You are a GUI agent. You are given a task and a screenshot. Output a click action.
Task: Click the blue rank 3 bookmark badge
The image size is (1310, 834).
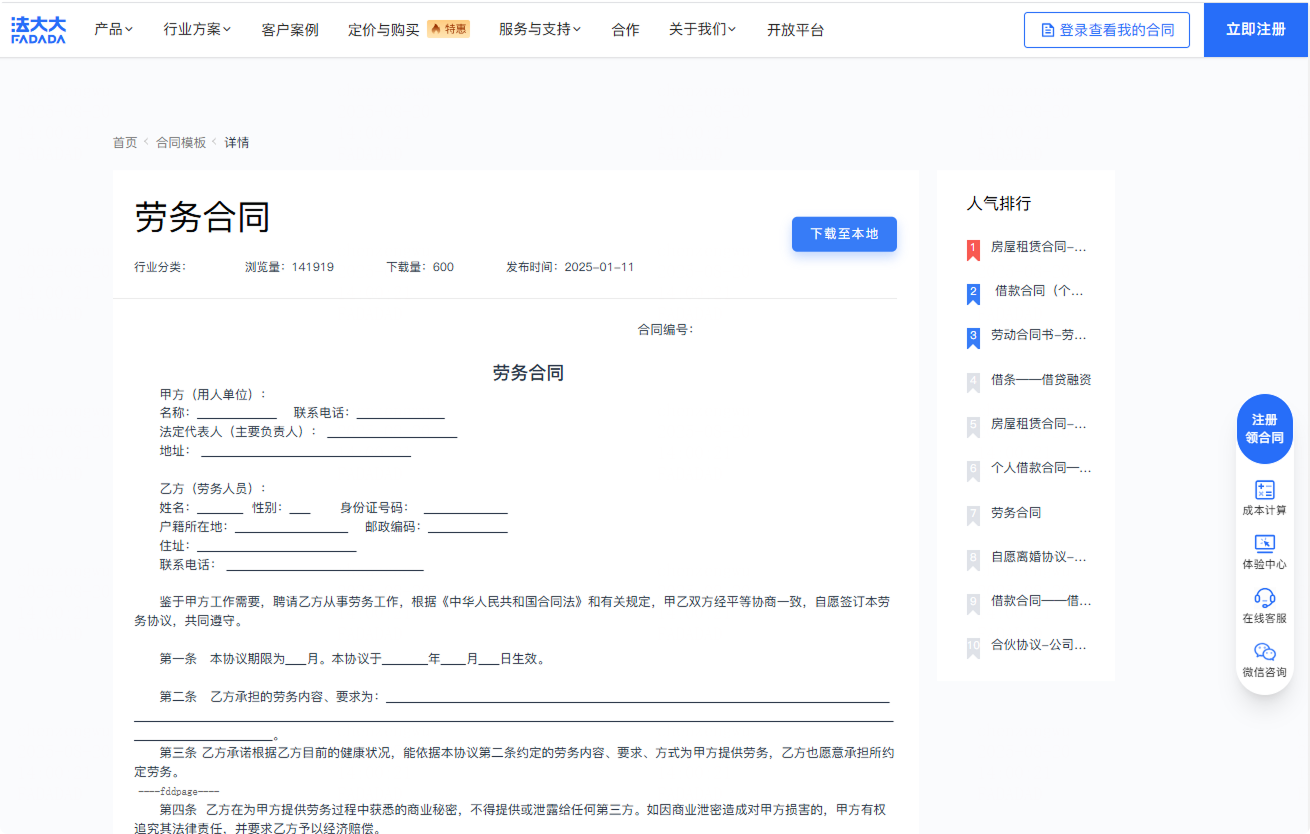click(x=973, y=338)
